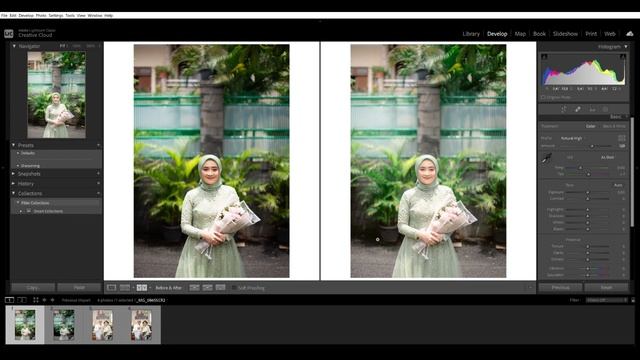Image resolution: width=640 pixels, height=360 pixels.
Task: Open the Masking tool
Action: [606, 109]
